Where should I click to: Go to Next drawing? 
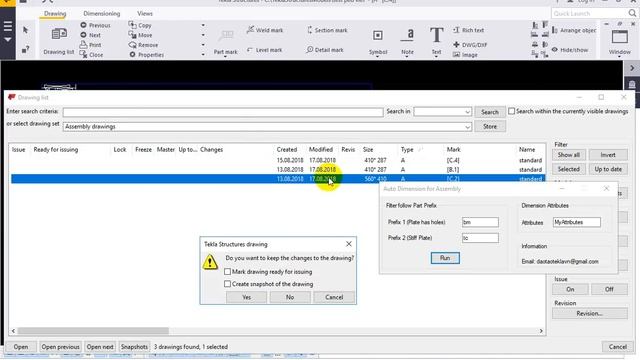tap(91, 35)
